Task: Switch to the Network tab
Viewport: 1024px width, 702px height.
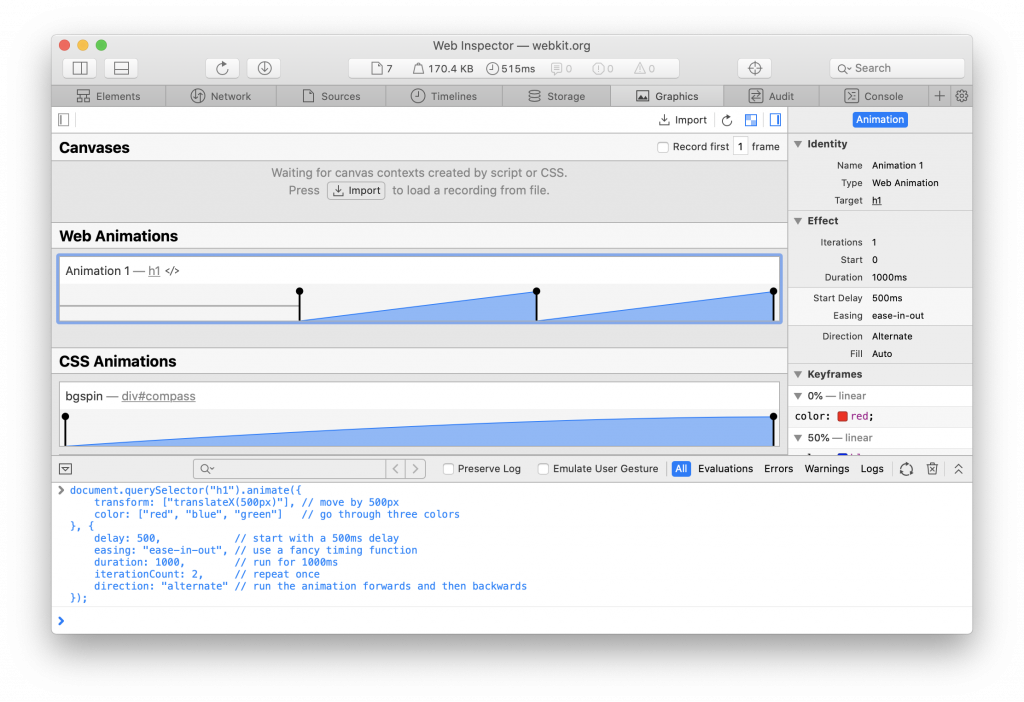Action: pos(221,96)
